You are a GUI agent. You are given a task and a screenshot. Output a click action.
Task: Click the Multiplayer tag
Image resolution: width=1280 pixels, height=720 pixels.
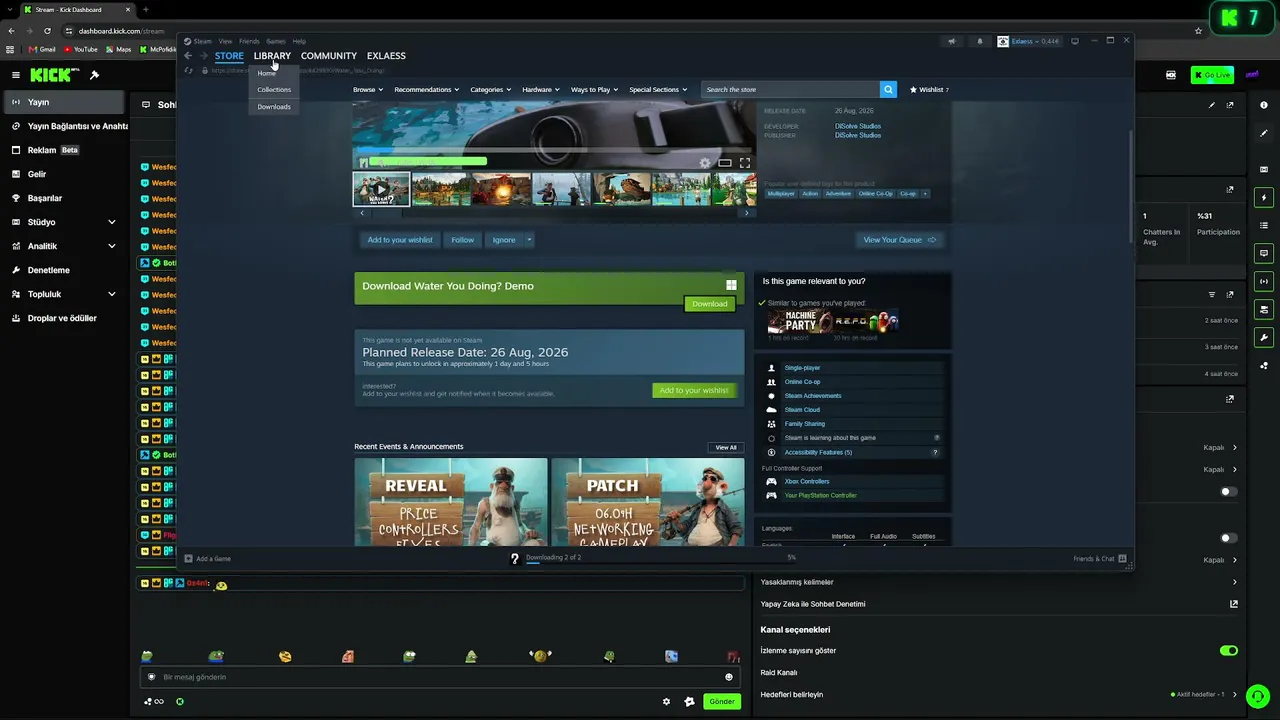781,193
